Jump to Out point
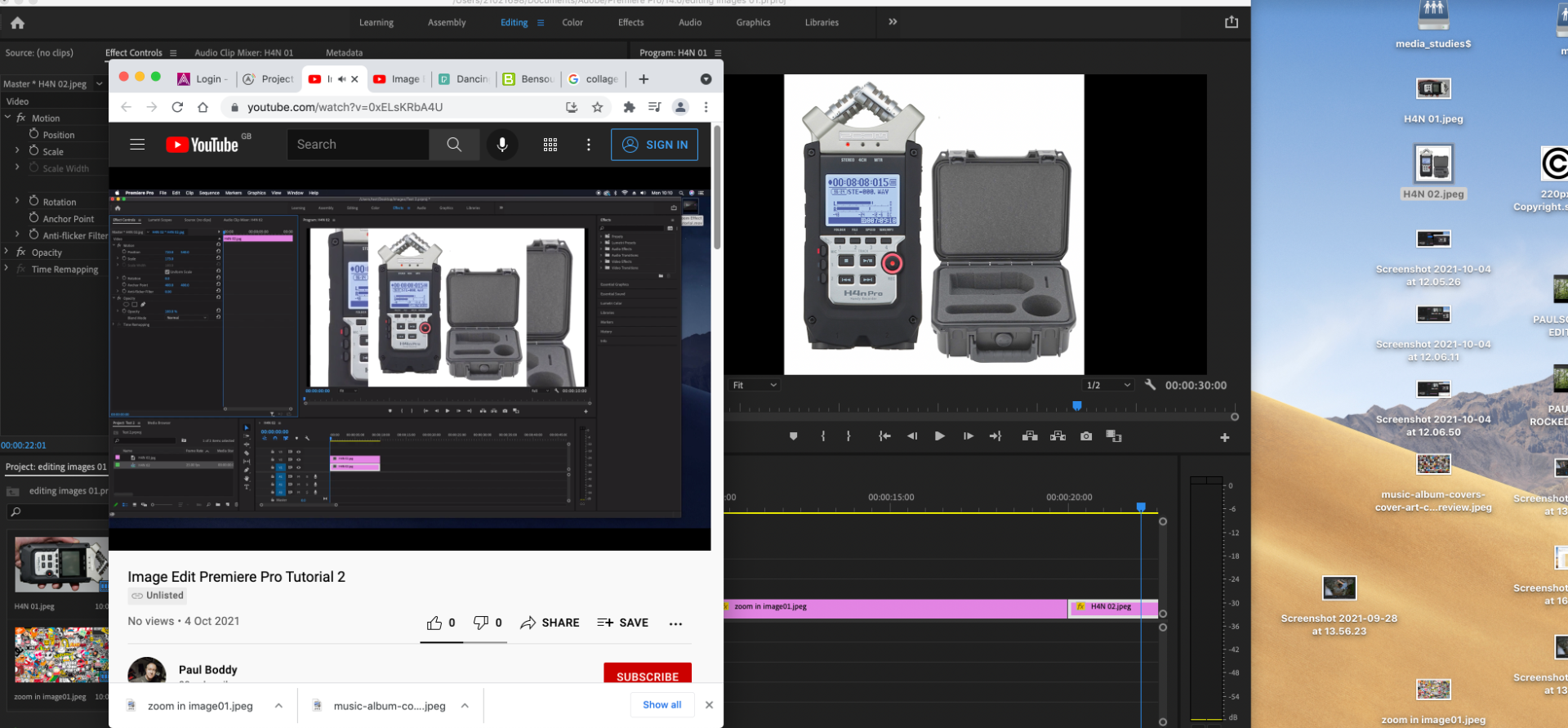 pyautogui.click(x=996, y=436)
